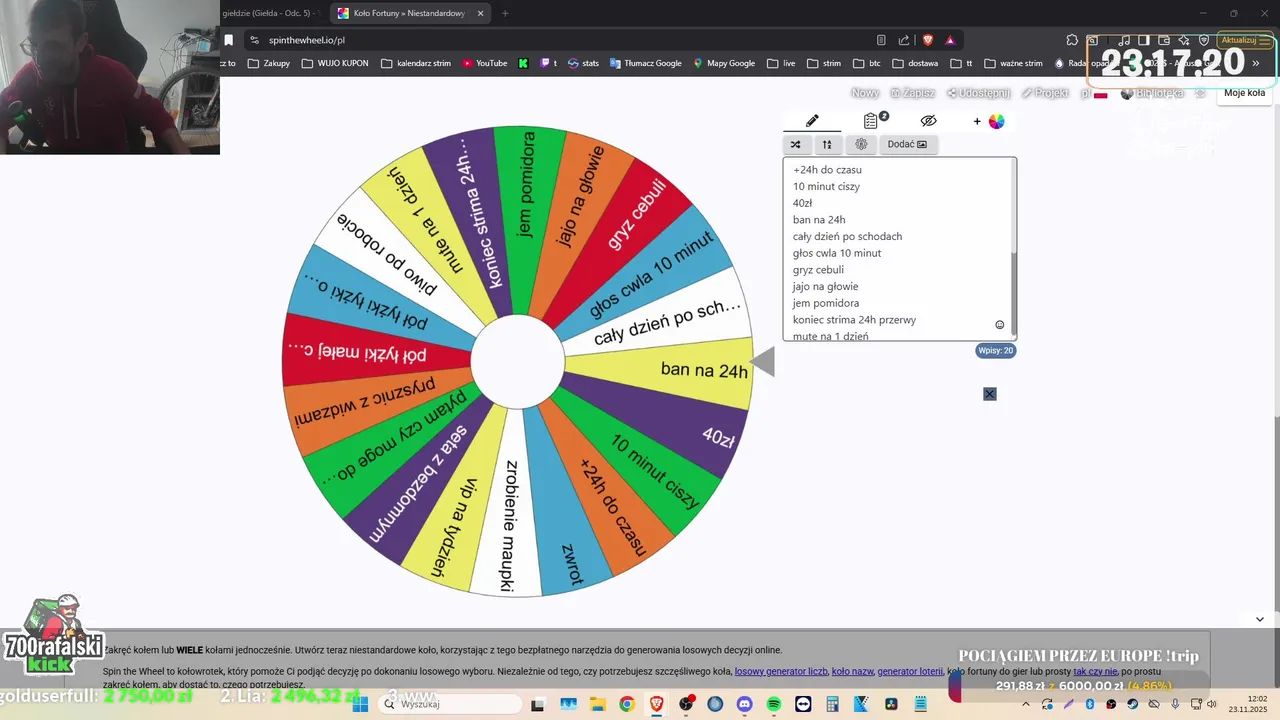Image resolution: width=1280 pixels, height=720 pixels.
Task: Click the Wpisy: 20 counter badge
Action: (x=996, y=350)
